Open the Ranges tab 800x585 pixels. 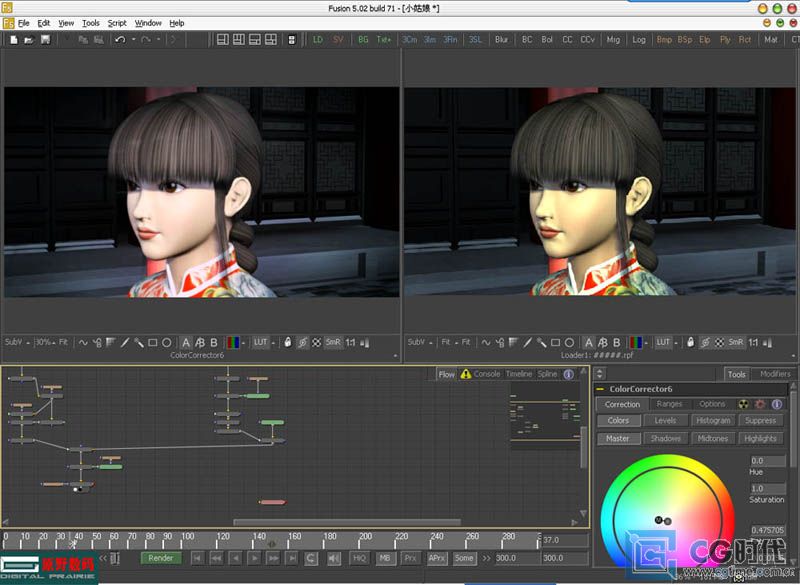pyautogui.click(x=669, y=404)
